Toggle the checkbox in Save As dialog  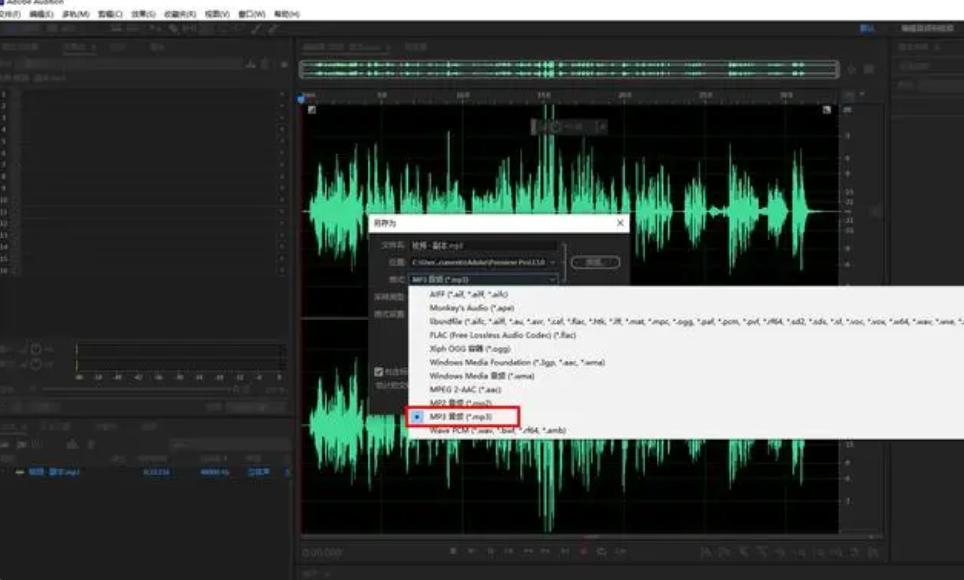[x=378, y=371]
